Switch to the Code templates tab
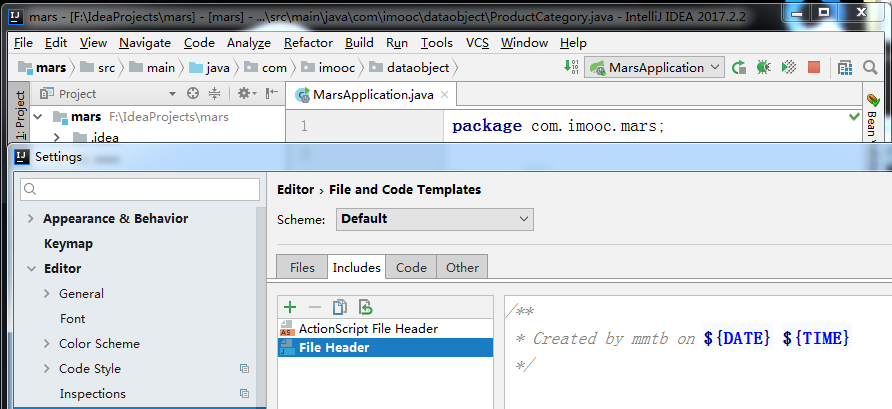The image size is (892, 409). tap(411, 267)
